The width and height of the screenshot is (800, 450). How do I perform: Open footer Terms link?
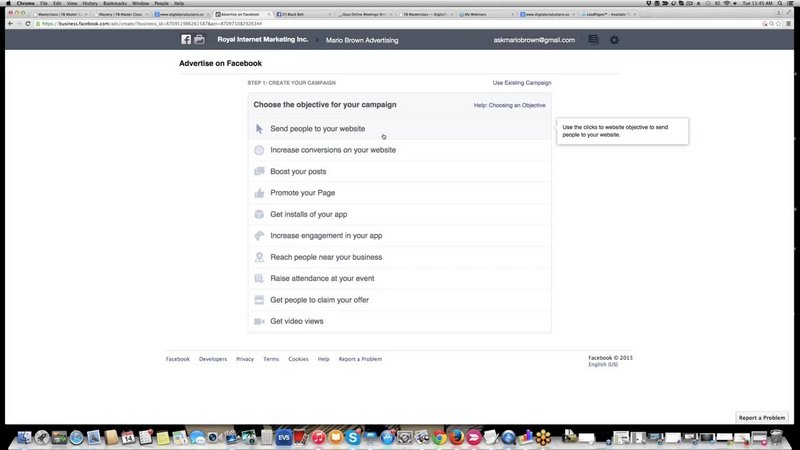(271, 359)
